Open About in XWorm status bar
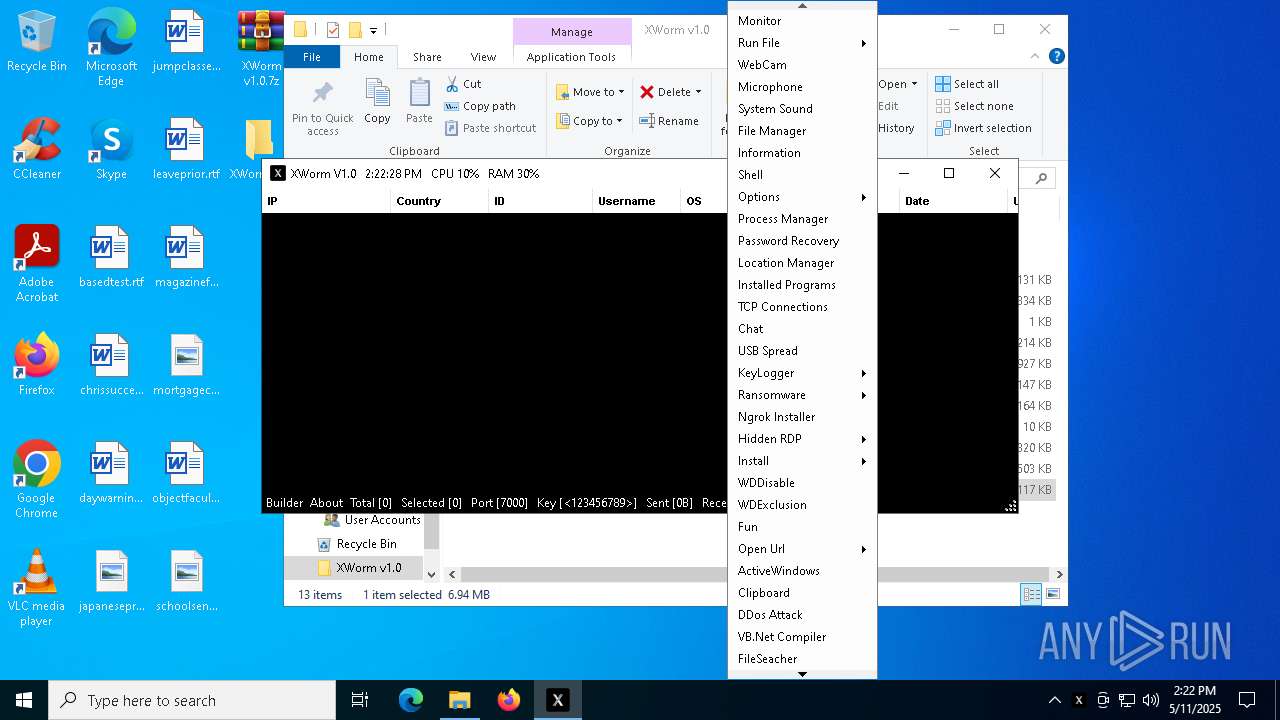The image size is (1280, 720). pos(326,503)
